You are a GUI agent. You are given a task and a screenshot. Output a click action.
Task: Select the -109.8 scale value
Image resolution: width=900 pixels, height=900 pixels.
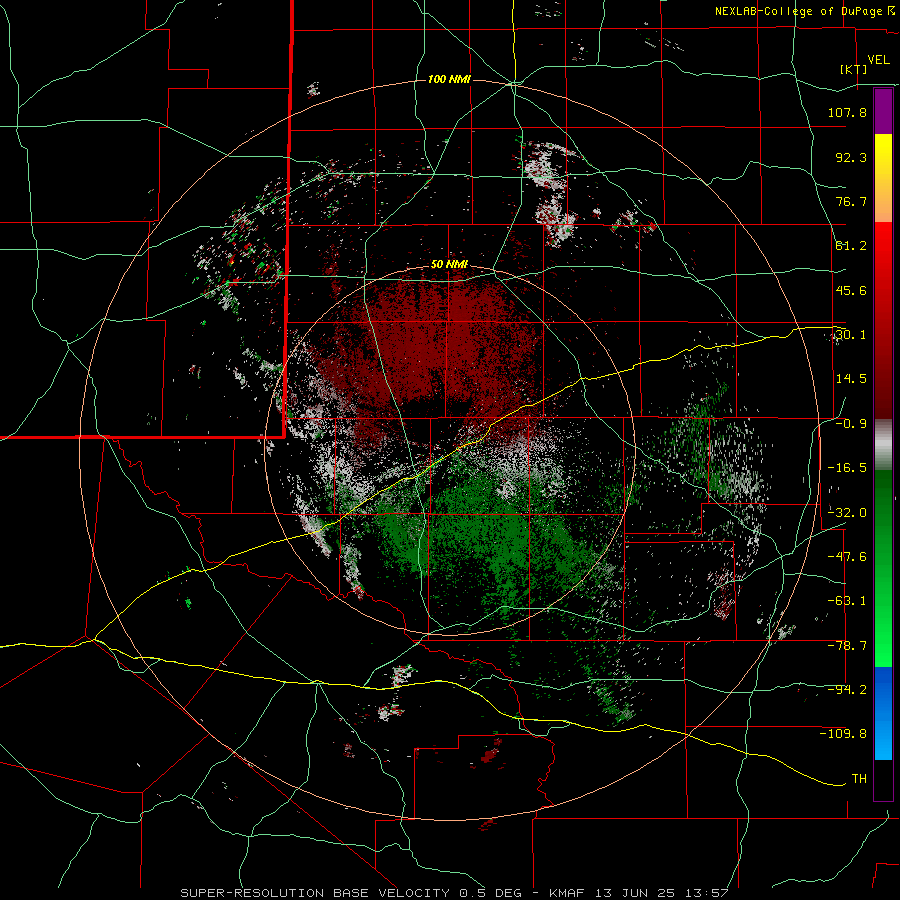tap(843, 734)
